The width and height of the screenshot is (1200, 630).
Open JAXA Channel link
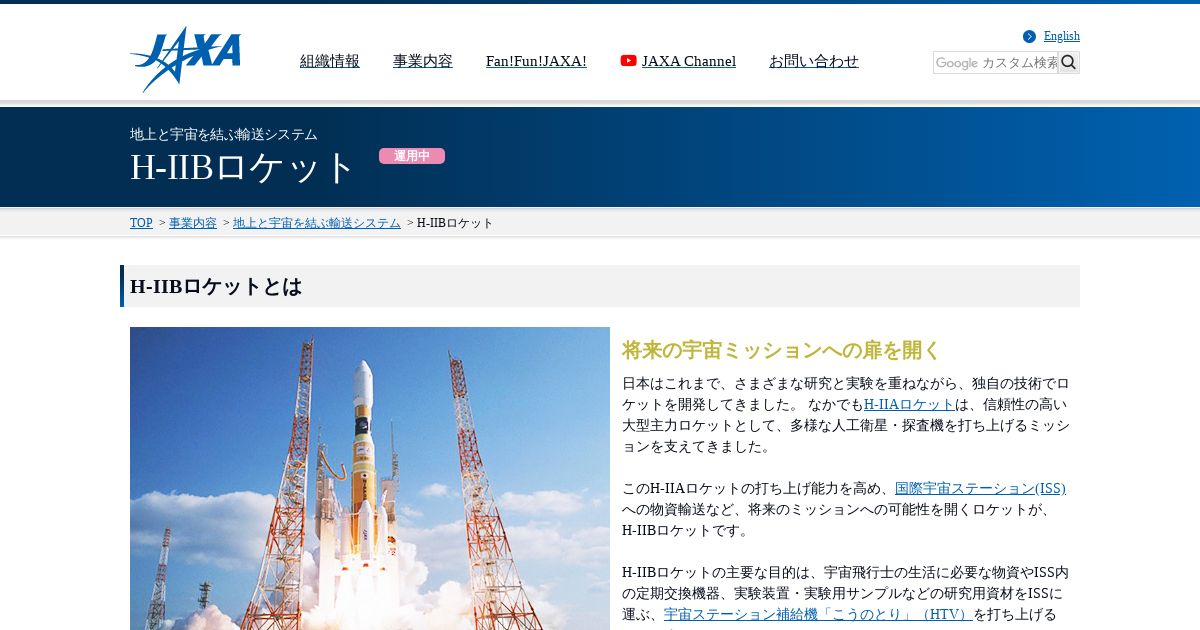[689, 61]
